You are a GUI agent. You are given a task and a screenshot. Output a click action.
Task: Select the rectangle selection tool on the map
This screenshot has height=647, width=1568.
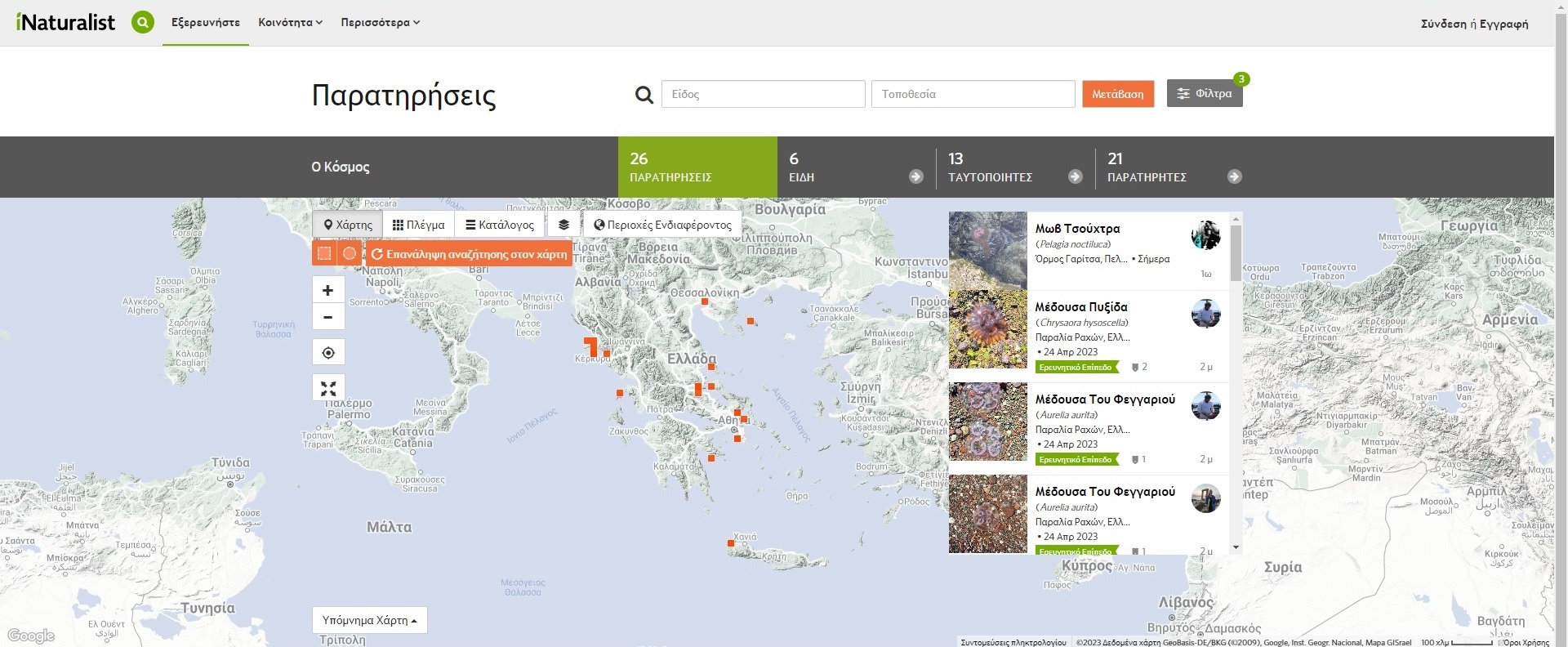(x=324, y=253)
